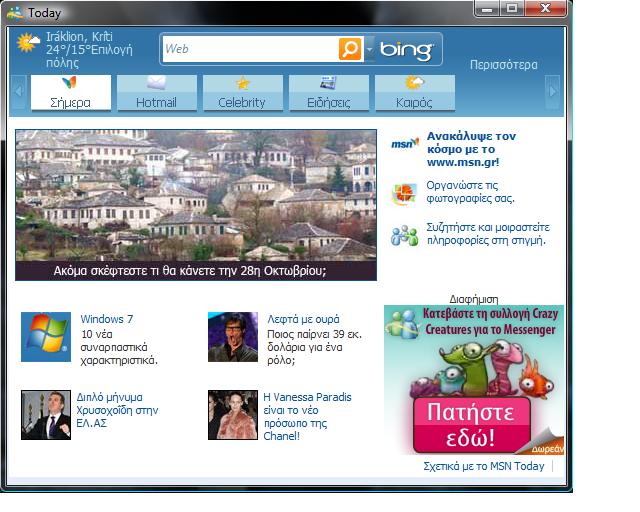Screen dimensions: 640x512
Task: Open the village photo feature image
Action: (196, 195)
